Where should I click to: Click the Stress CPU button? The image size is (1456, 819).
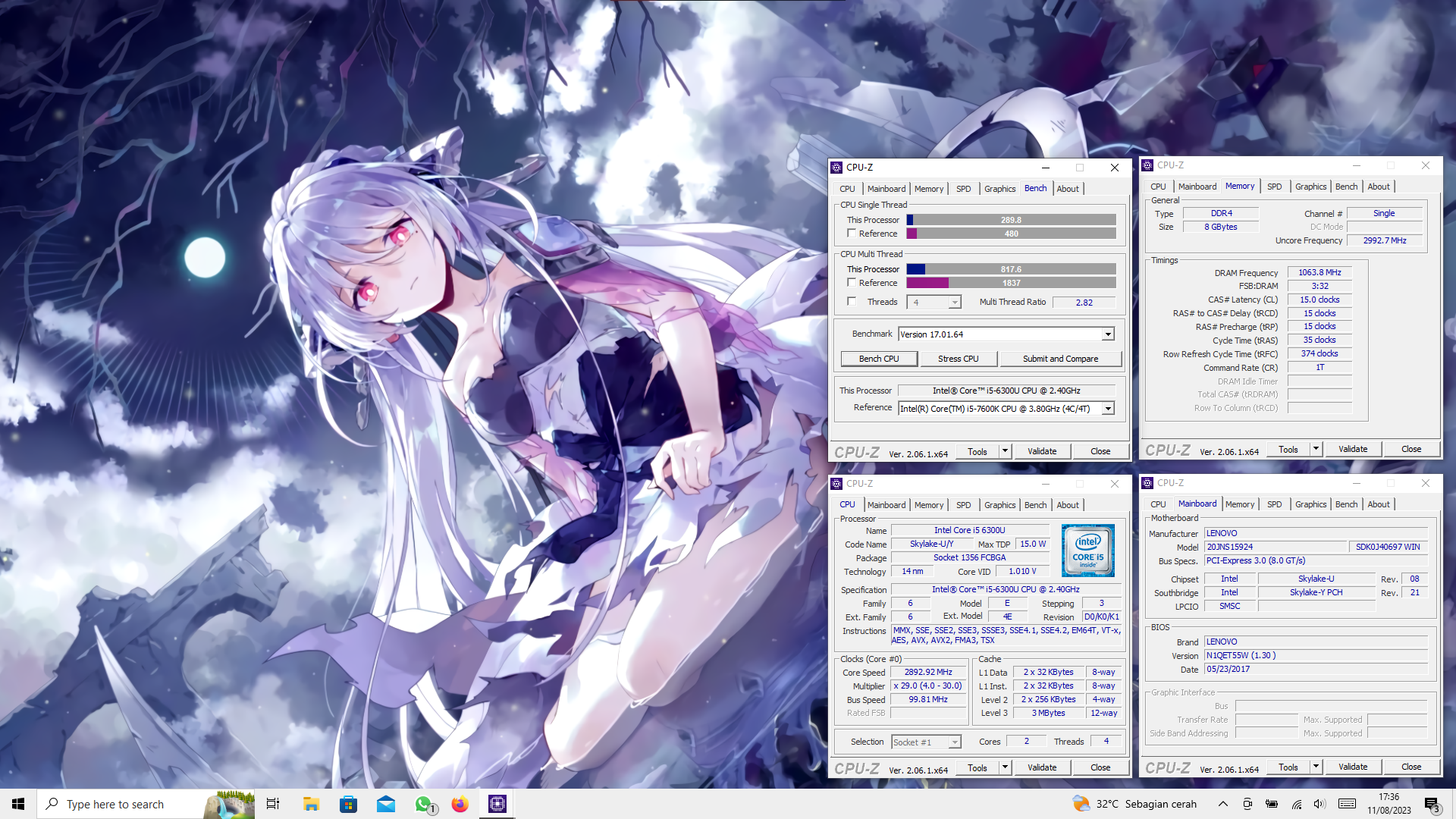pyautogui.click(x=958, y=359)
